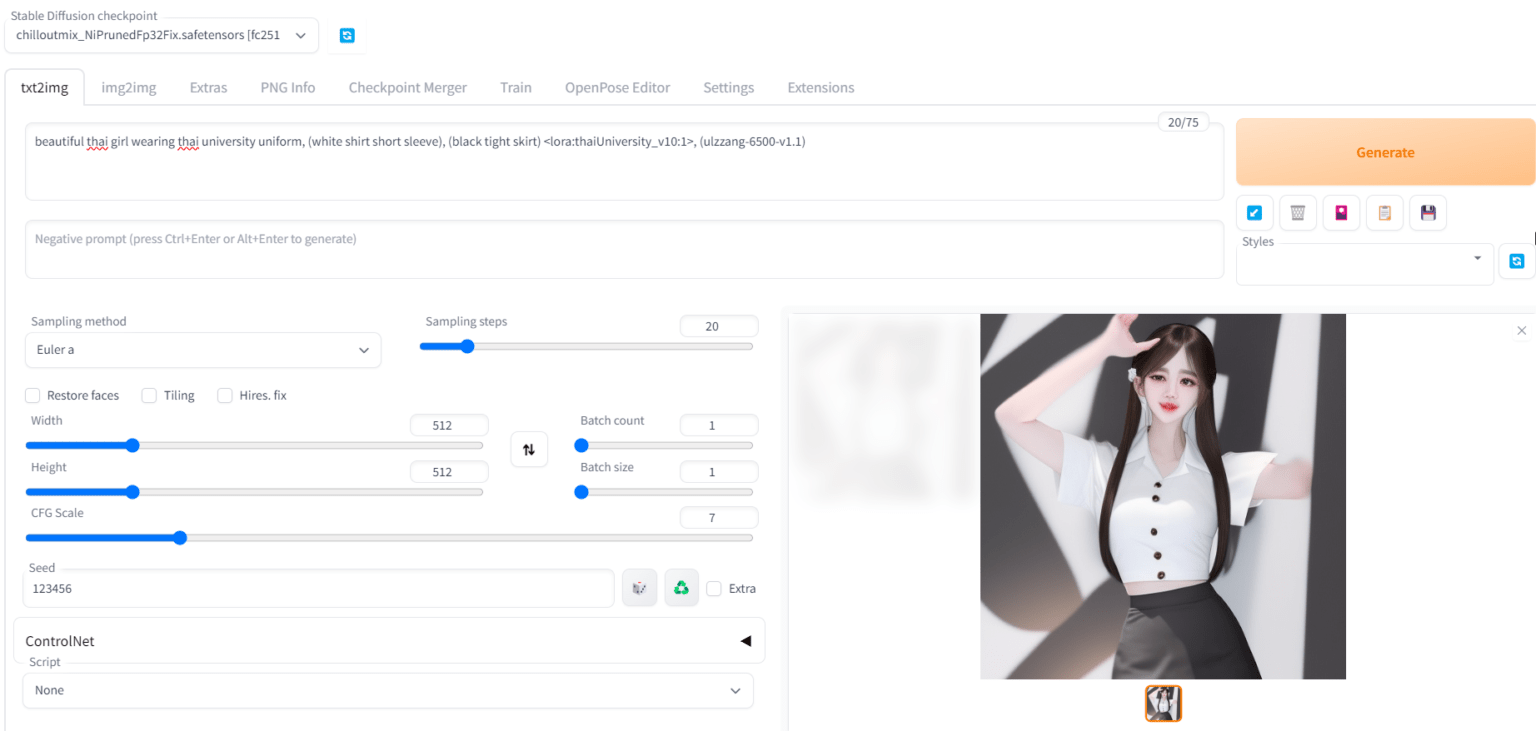Apply selected styles via the clipboard icon
The image size is (1536, 731).
pyautogui.click(x=1384, y=212)
